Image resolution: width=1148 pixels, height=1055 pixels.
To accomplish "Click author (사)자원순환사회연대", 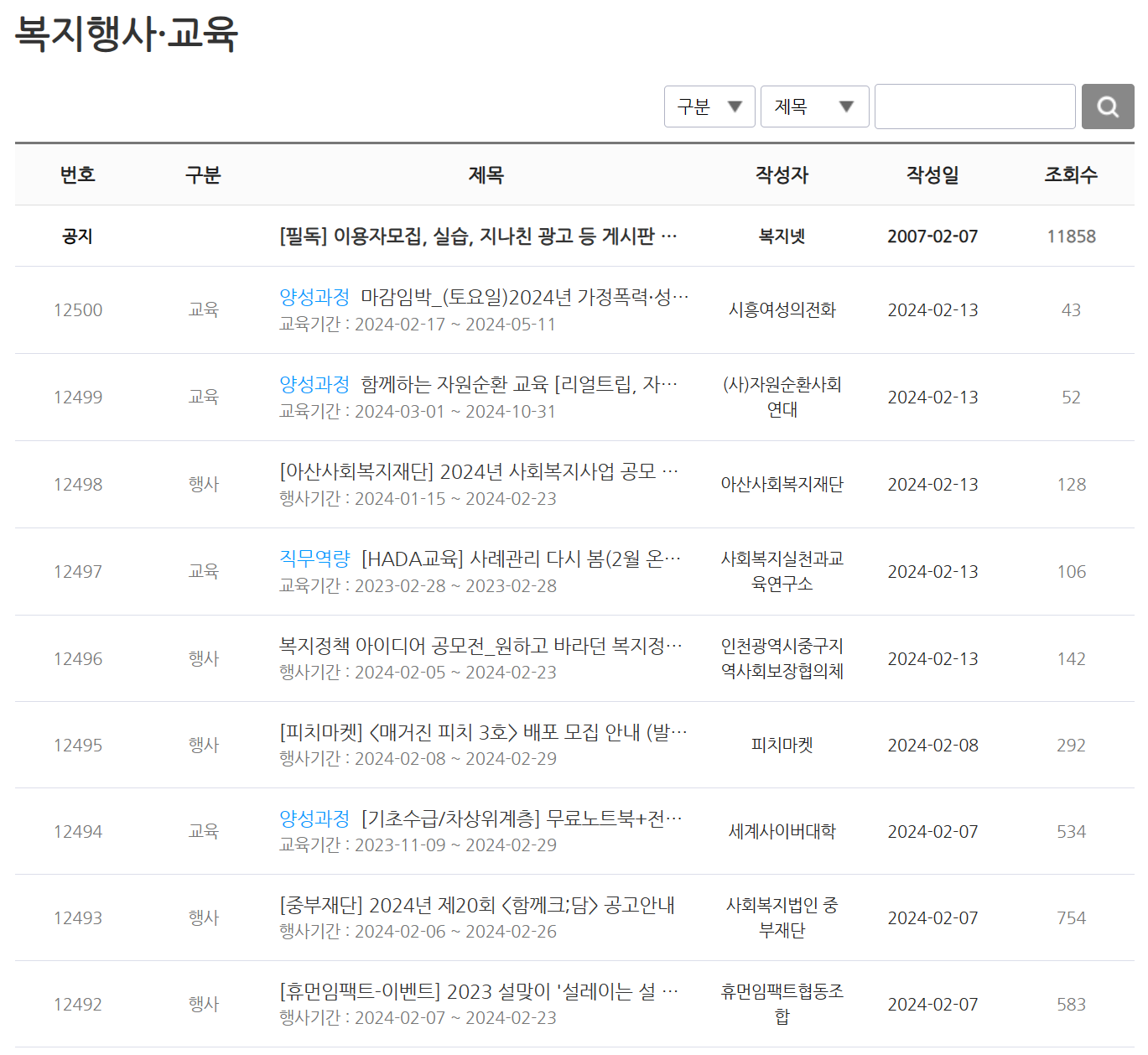I will (782, 397).
